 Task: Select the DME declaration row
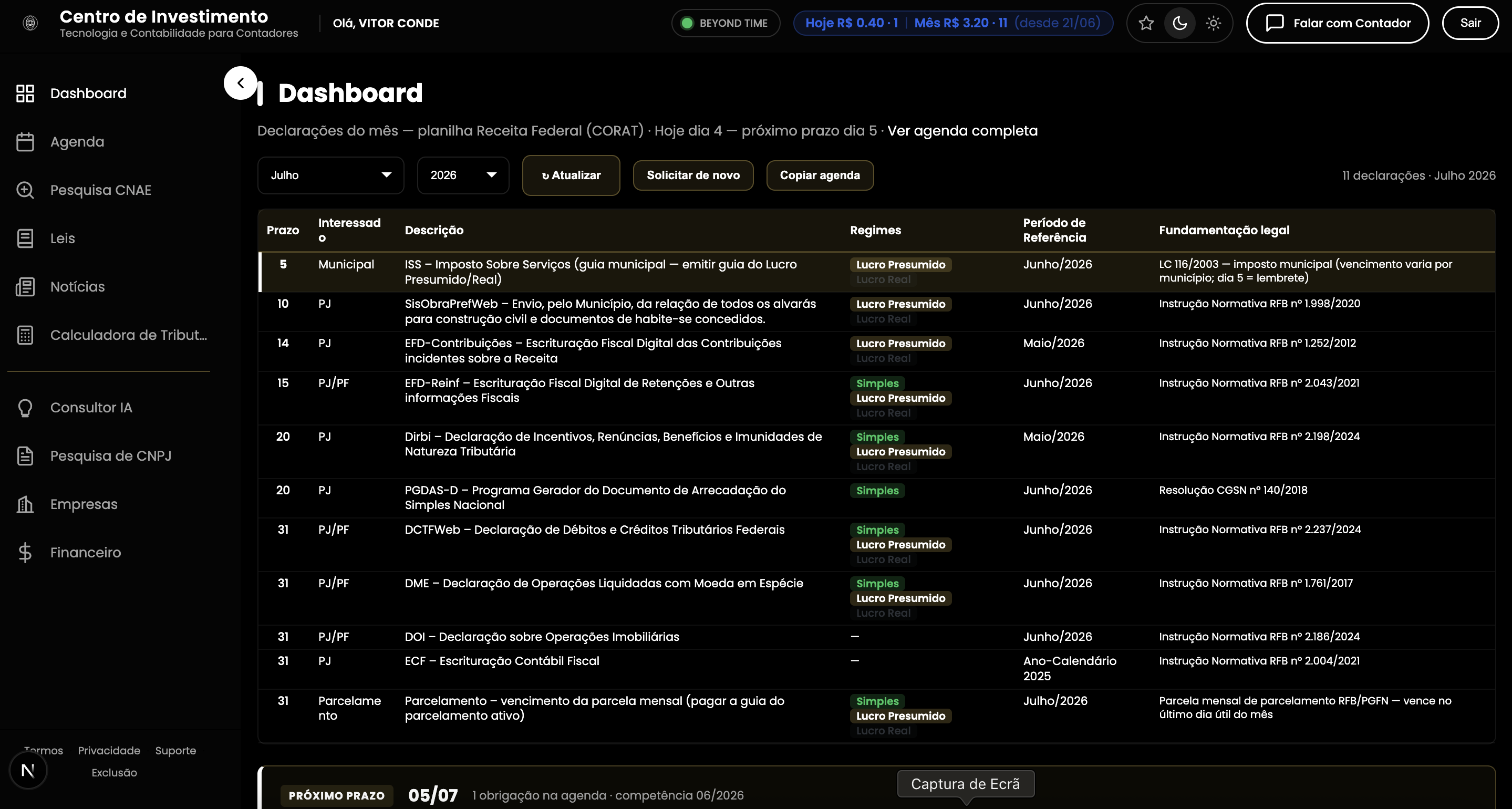[x=877, y=598]
